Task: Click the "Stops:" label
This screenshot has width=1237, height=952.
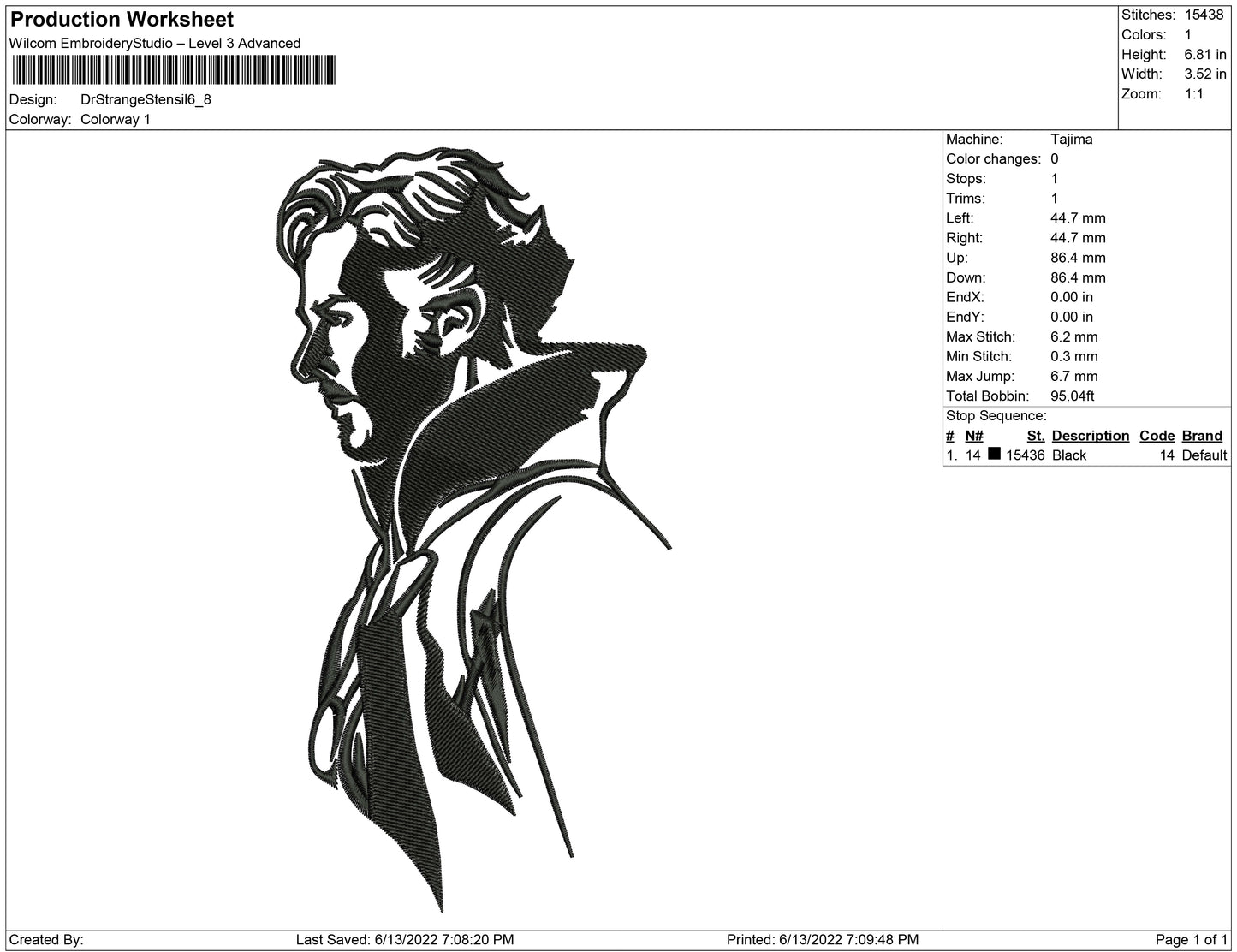Action: 966,179
